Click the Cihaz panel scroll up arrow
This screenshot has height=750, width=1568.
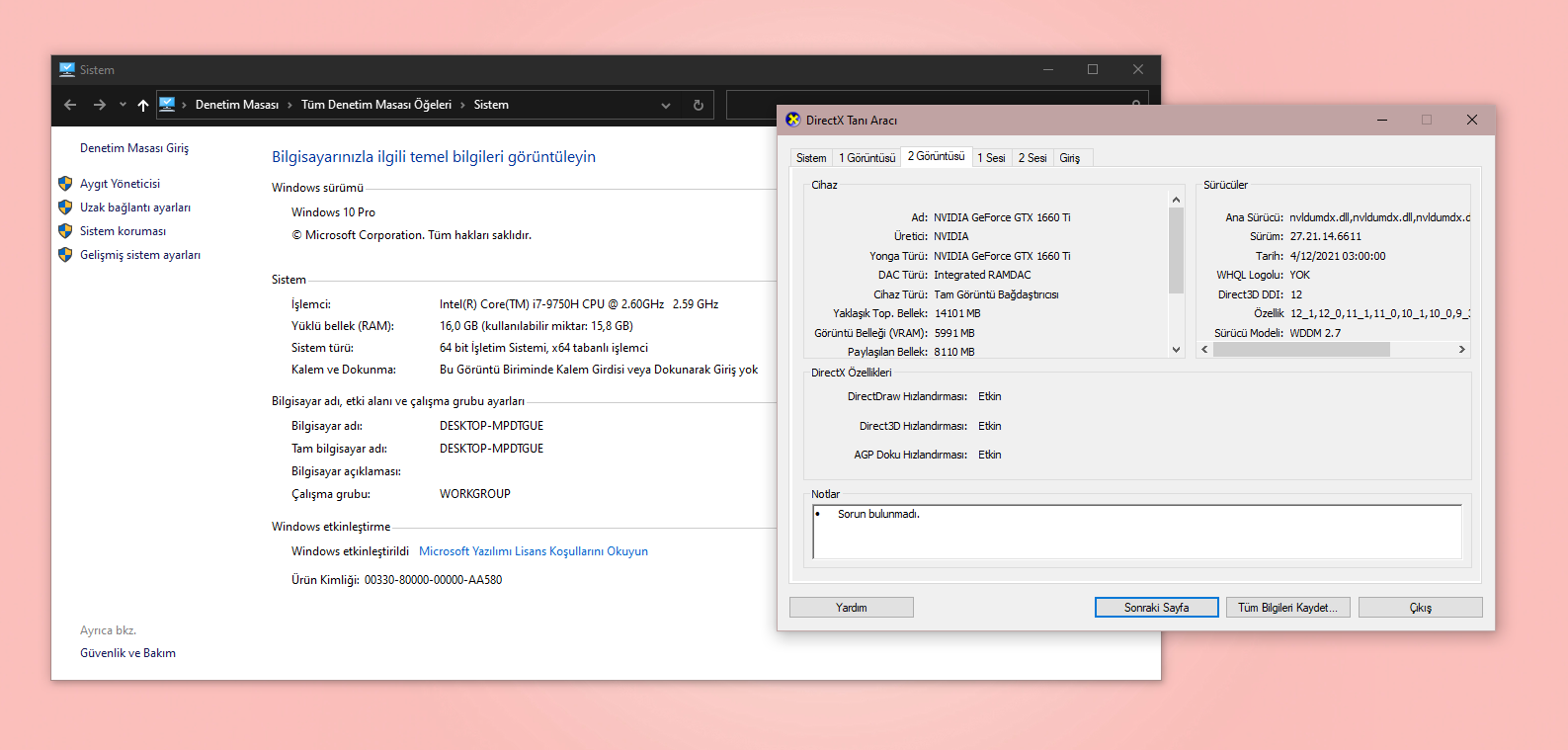coord(1176,200)
